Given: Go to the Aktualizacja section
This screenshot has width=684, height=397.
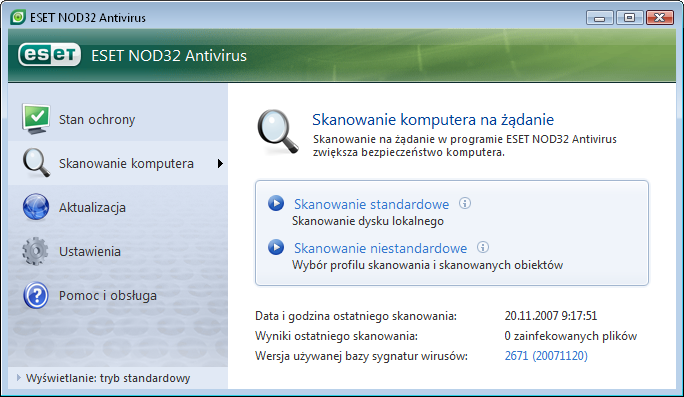Looking at the screenshot, I should [118, 207].
